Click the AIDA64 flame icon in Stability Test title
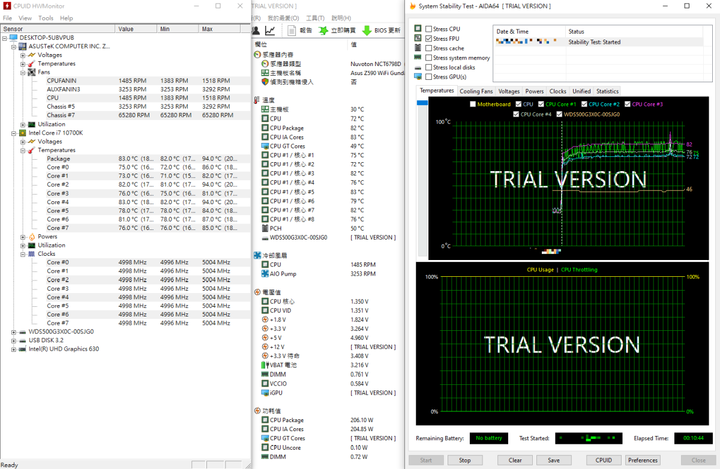Screen dimensions: 720x469 tap(412, 6)
